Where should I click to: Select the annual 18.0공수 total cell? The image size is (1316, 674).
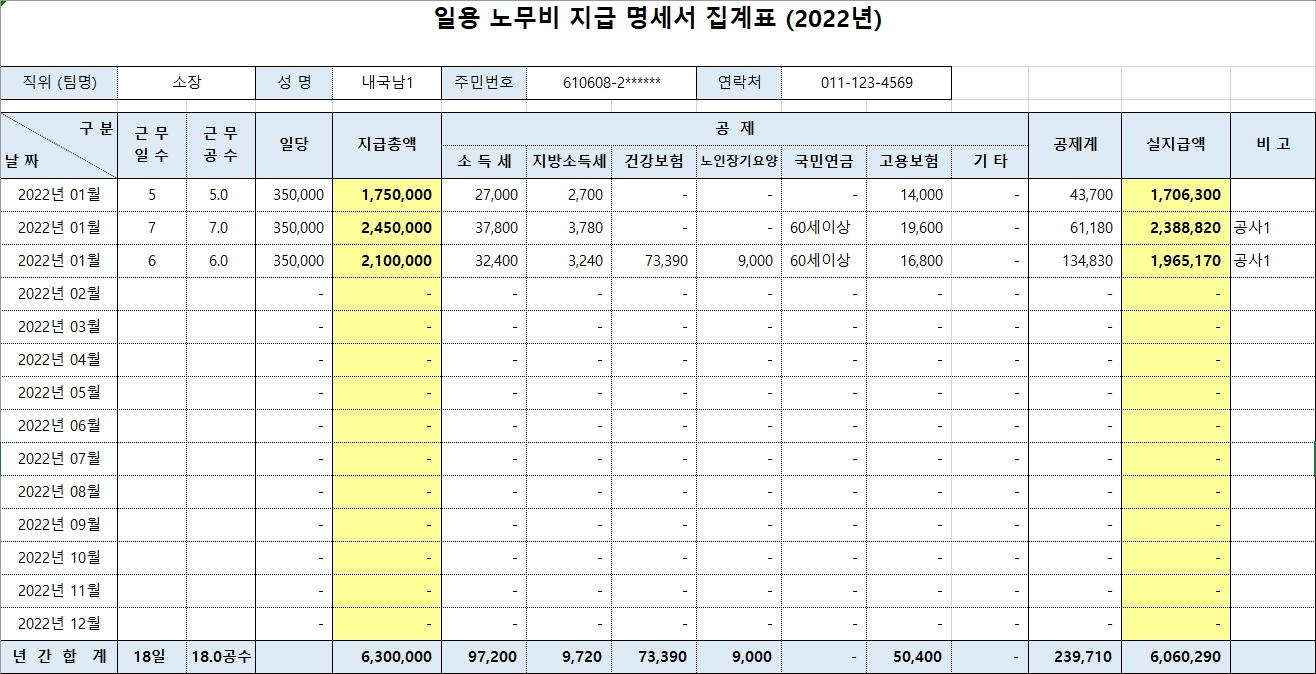tap(221, 657)
